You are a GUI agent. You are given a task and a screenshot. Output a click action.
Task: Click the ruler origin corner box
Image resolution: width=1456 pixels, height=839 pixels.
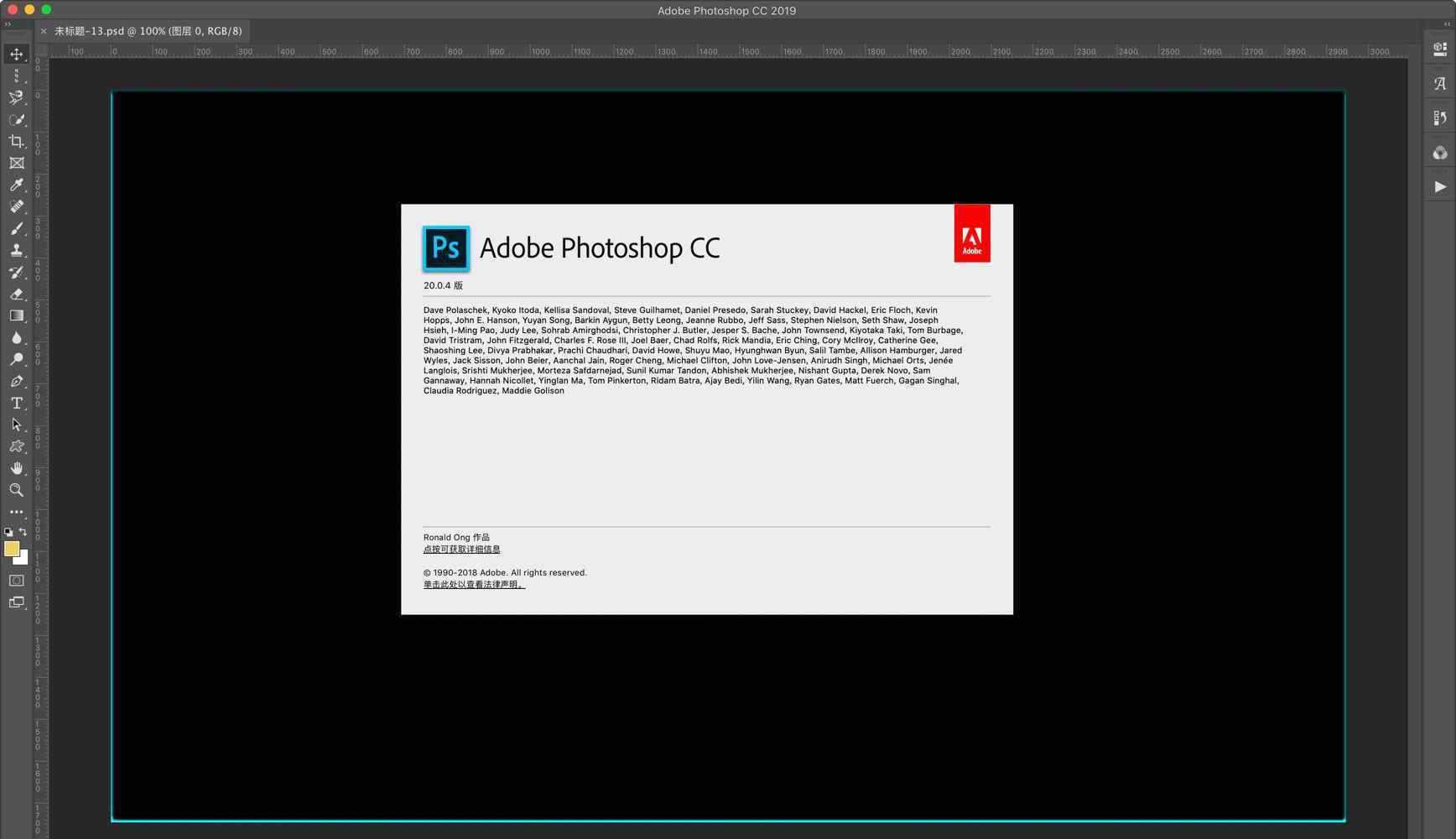[x=40, y=50]
